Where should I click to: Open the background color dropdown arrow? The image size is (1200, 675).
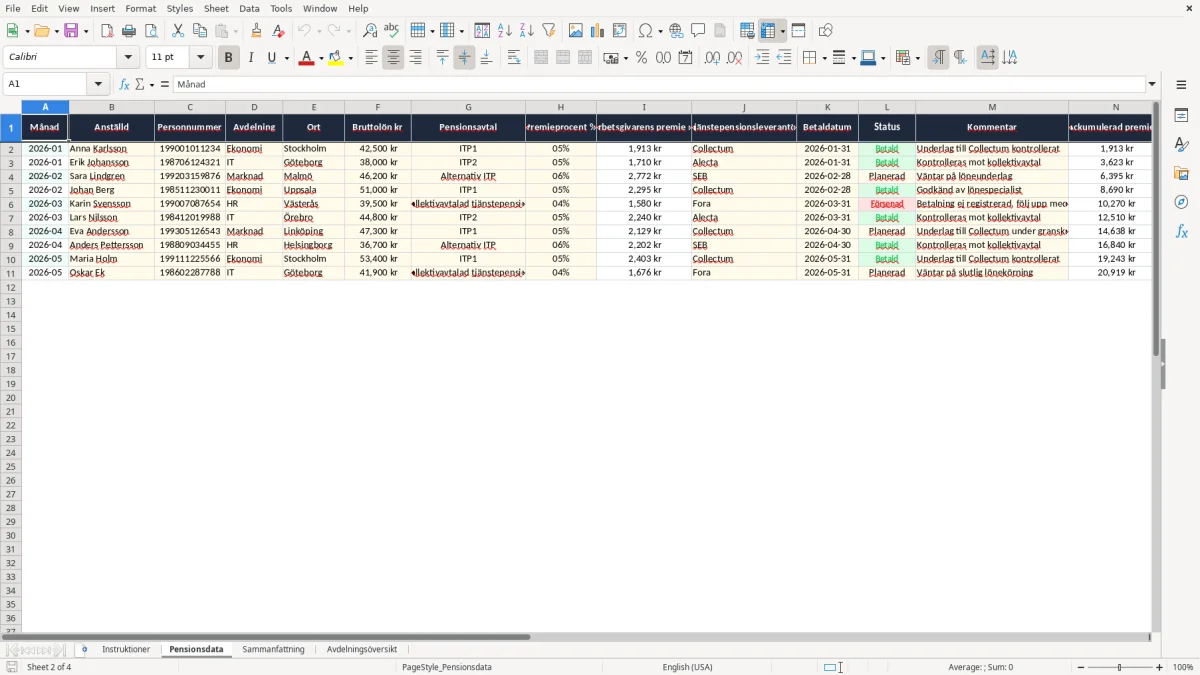click(x=351, y=58)
